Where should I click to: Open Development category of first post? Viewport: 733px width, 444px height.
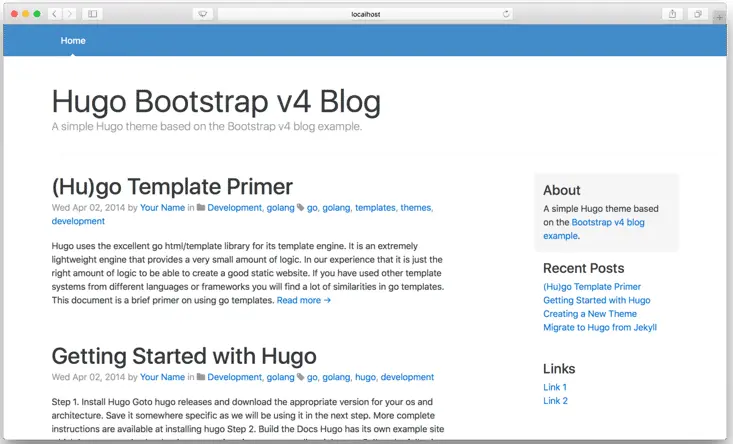click(235, 208)
